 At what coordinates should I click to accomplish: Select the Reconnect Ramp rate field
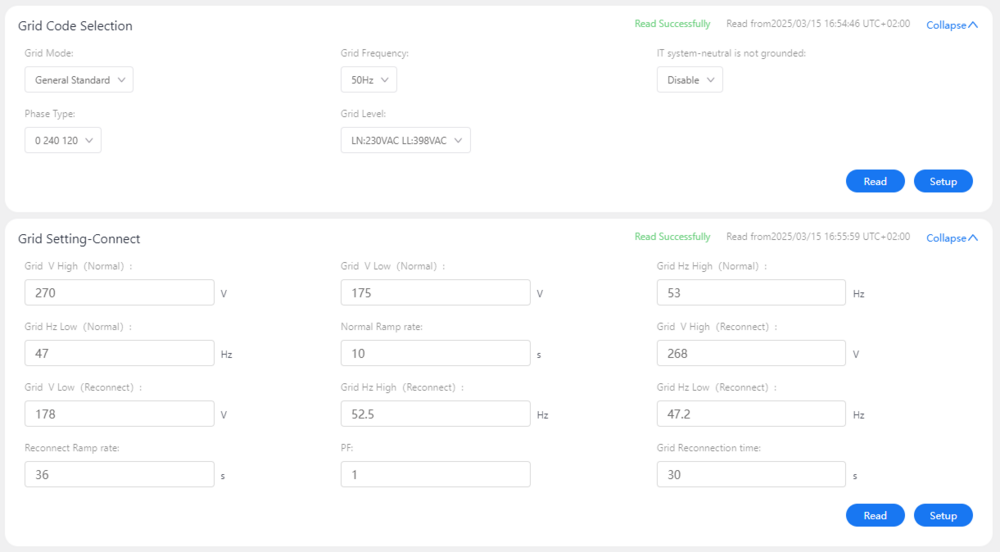point(119,474)
